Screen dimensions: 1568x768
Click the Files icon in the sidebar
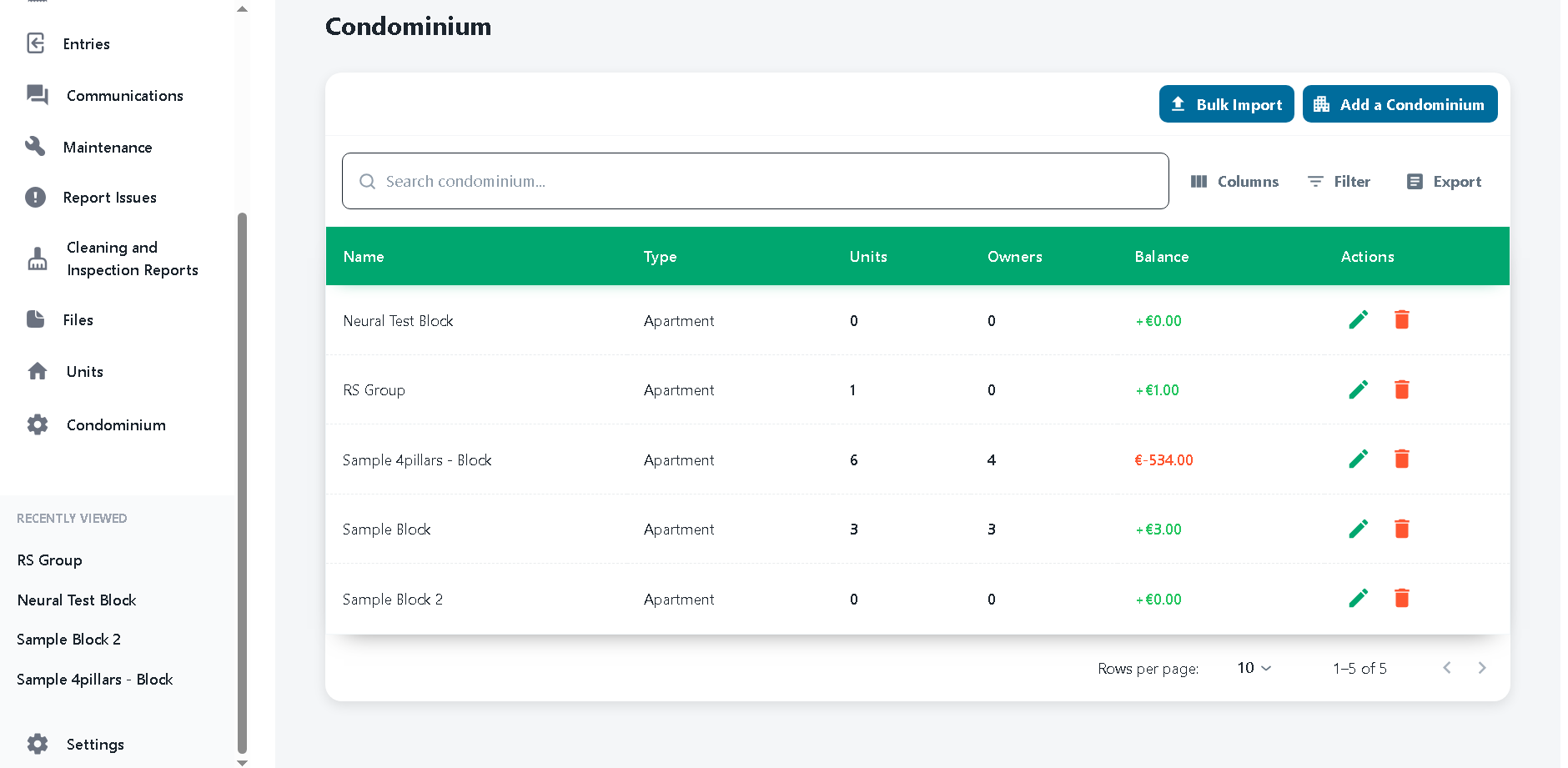point(35,319)
